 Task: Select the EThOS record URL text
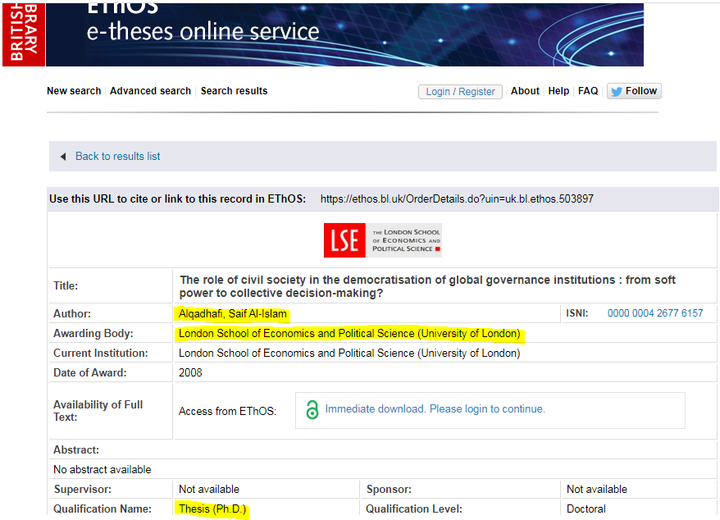(x=457, y=199)
